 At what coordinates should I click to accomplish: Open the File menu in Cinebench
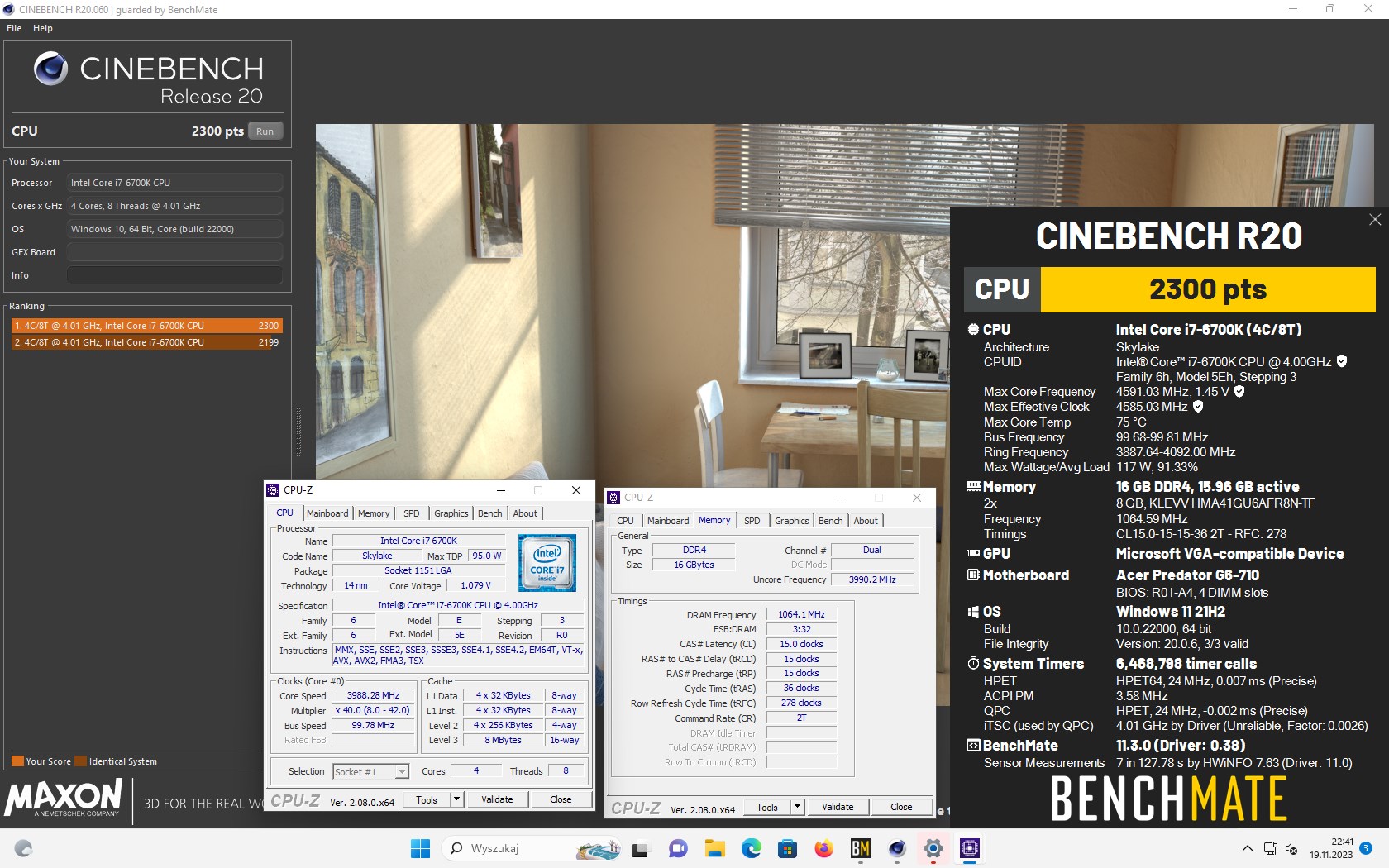point(14,28)
